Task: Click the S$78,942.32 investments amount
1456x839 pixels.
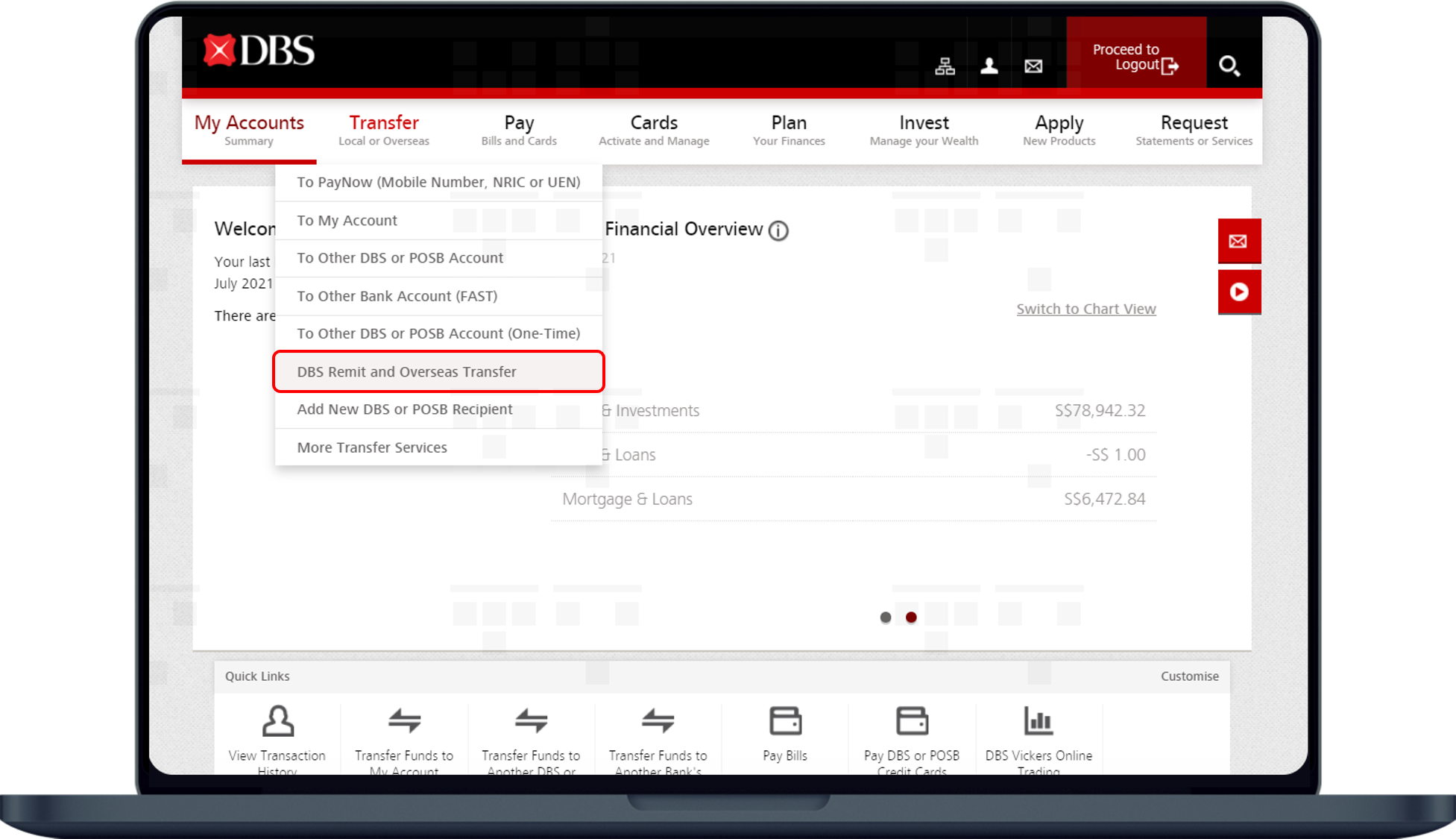Action: pyautogui.click(x=1100, y=411)
